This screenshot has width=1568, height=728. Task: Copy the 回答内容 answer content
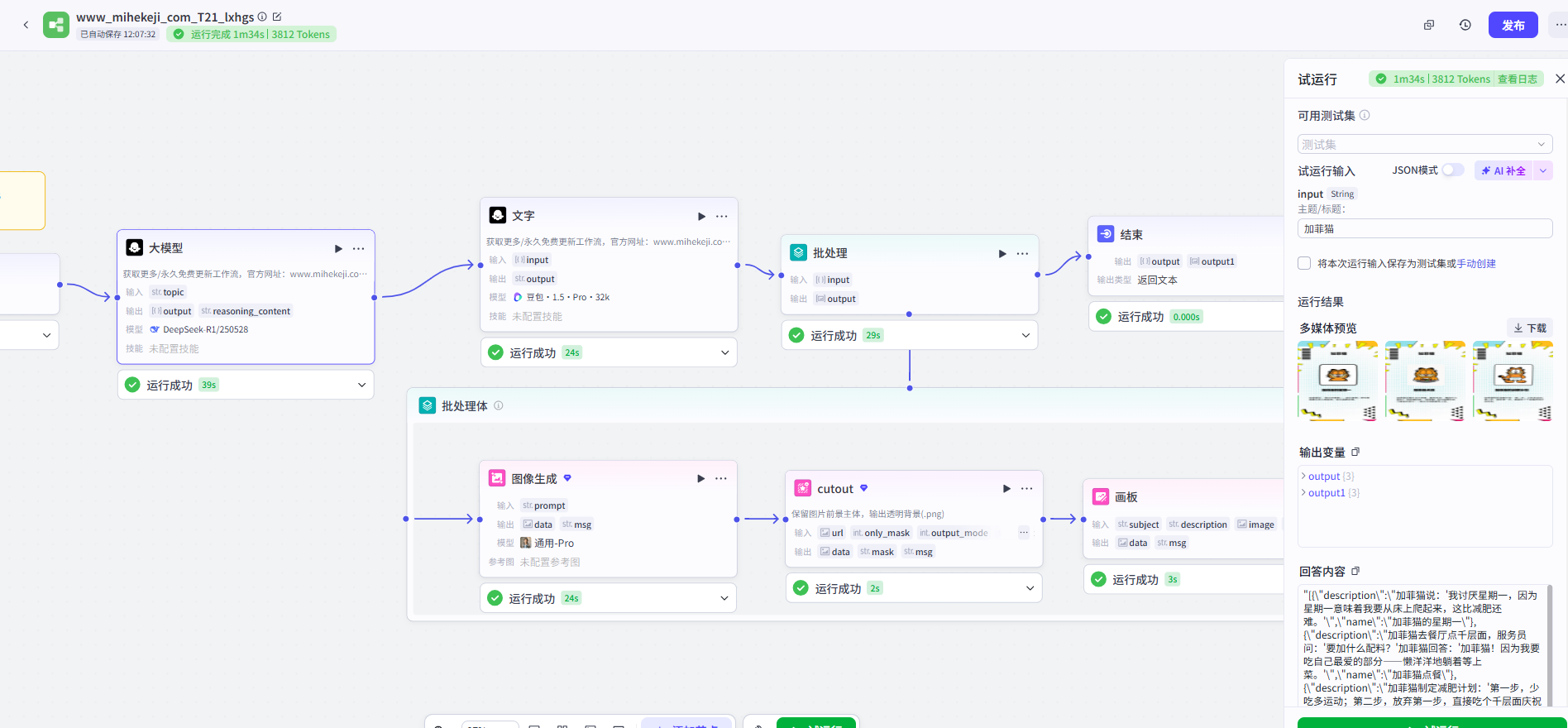(1355, 571)
